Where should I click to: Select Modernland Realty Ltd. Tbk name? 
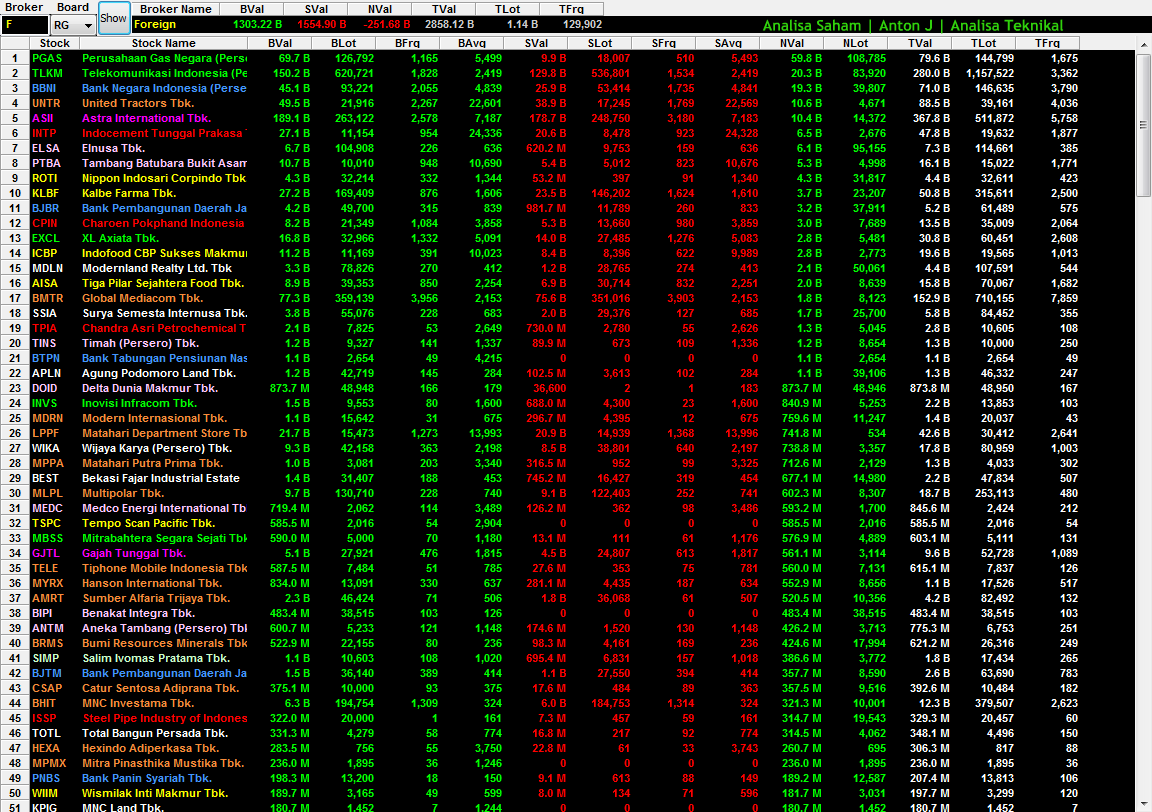click(x=156, y=268)
